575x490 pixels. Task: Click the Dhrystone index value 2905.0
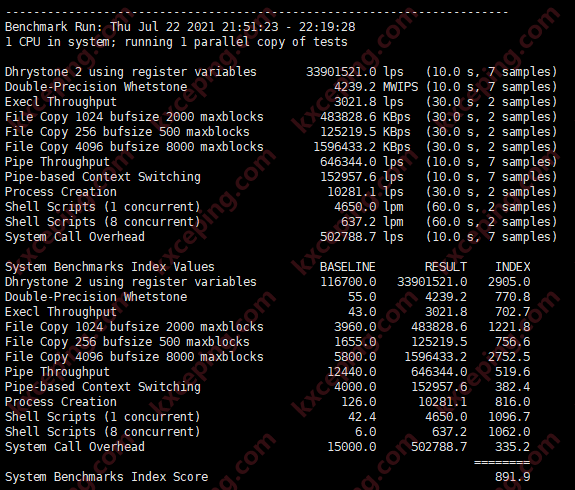click(509, 282)
